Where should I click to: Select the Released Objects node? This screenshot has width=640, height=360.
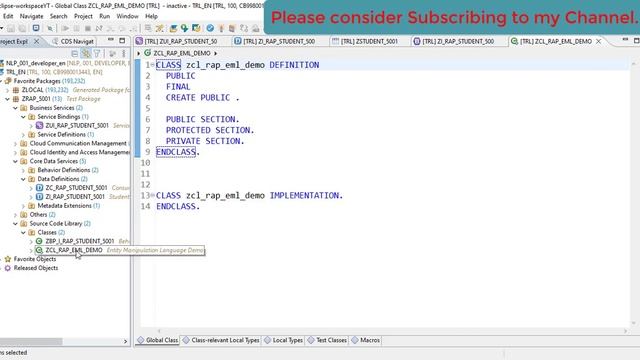36,268
